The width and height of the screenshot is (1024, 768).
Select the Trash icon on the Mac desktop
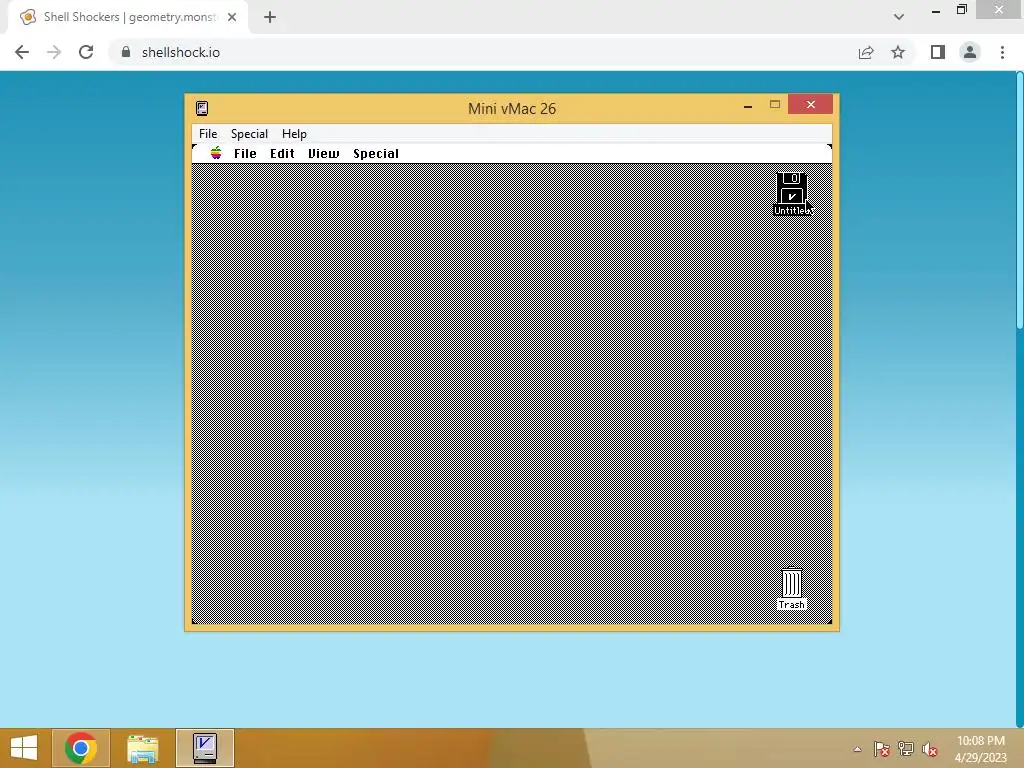[792, 588]
